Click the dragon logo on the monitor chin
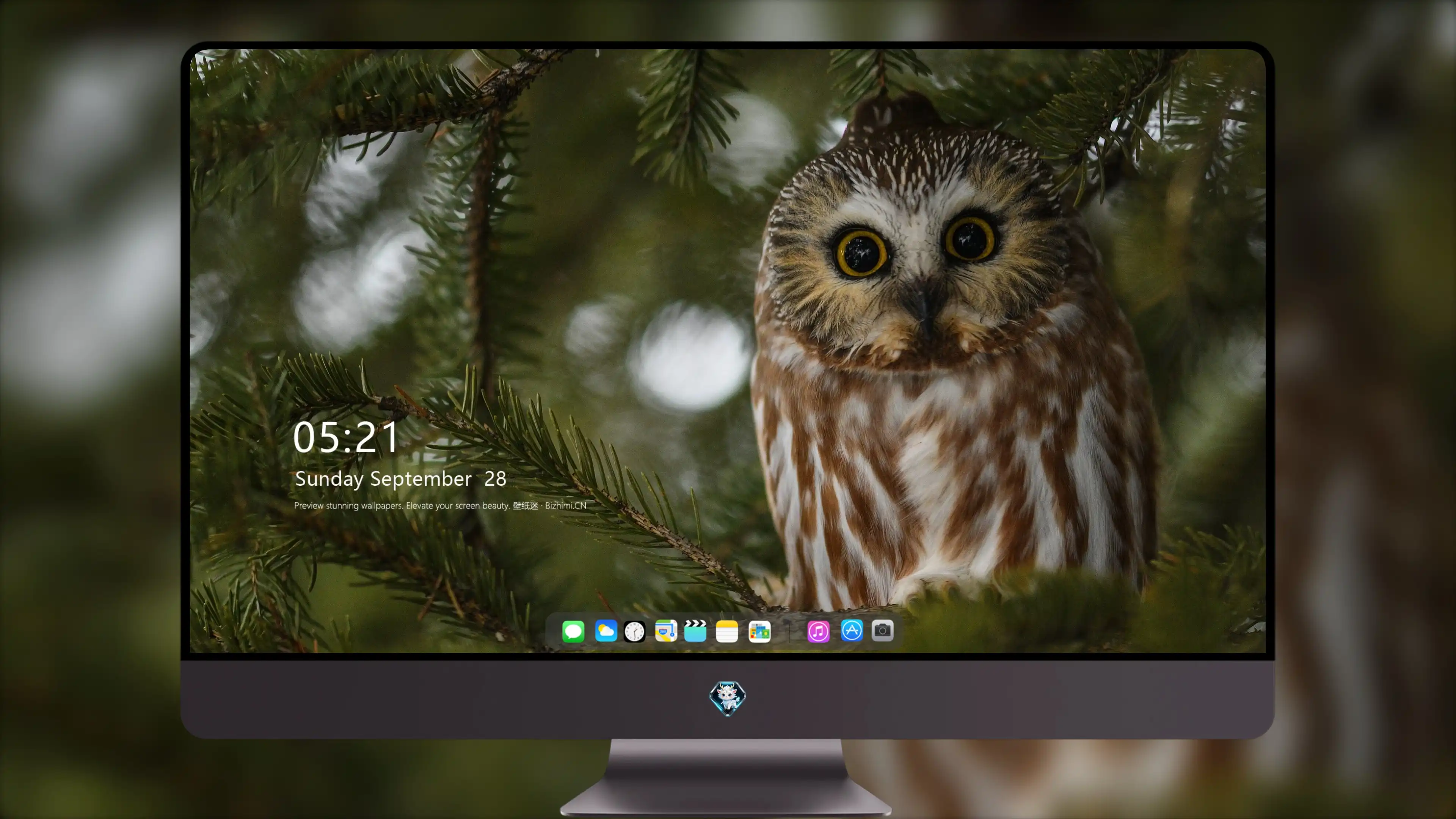Viewport: 1456px width, 819px height. pos(728,698)
